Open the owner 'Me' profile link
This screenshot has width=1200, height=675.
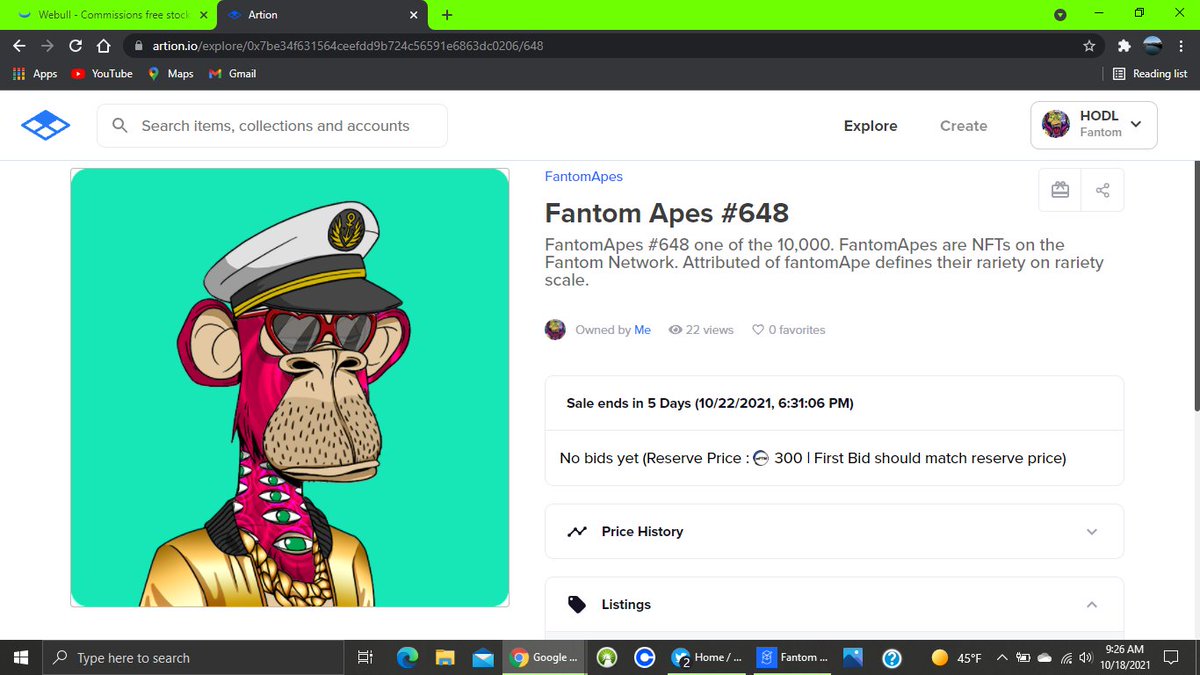(x=642, y=330)
